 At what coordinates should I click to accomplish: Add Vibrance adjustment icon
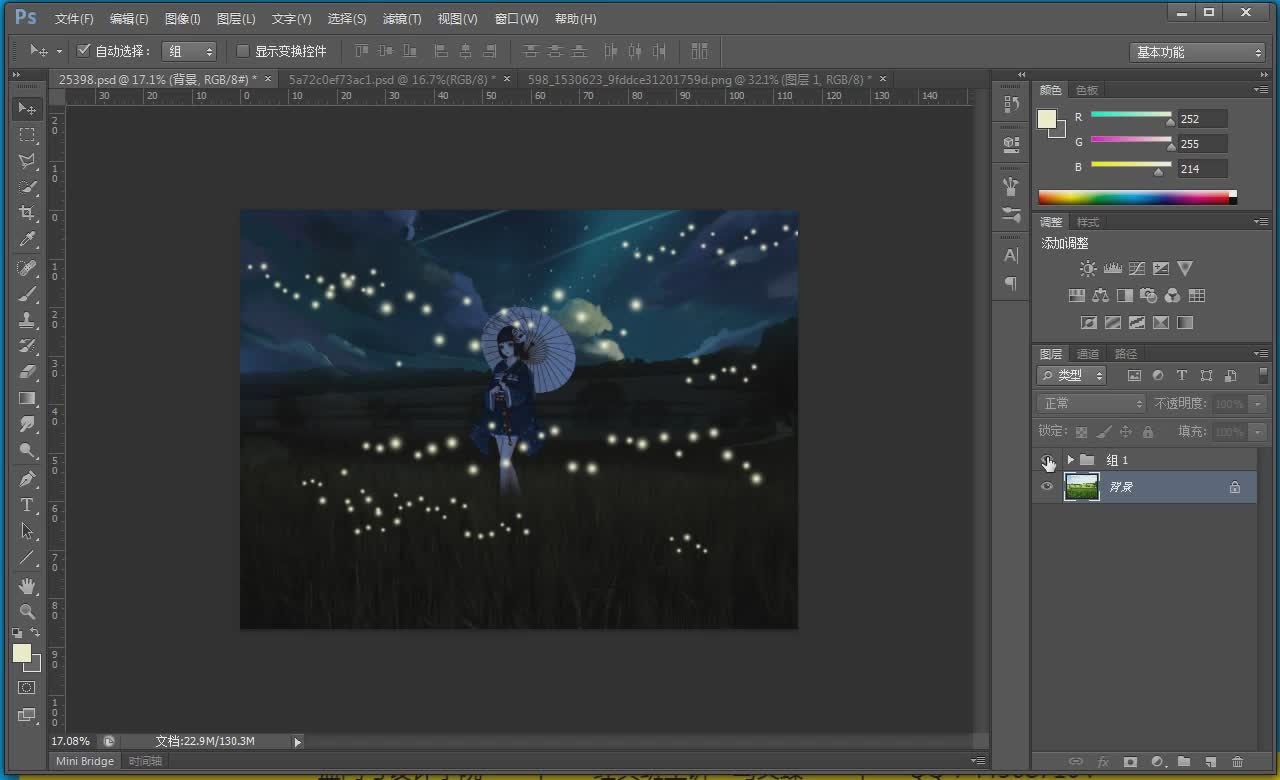(1185, 268)
